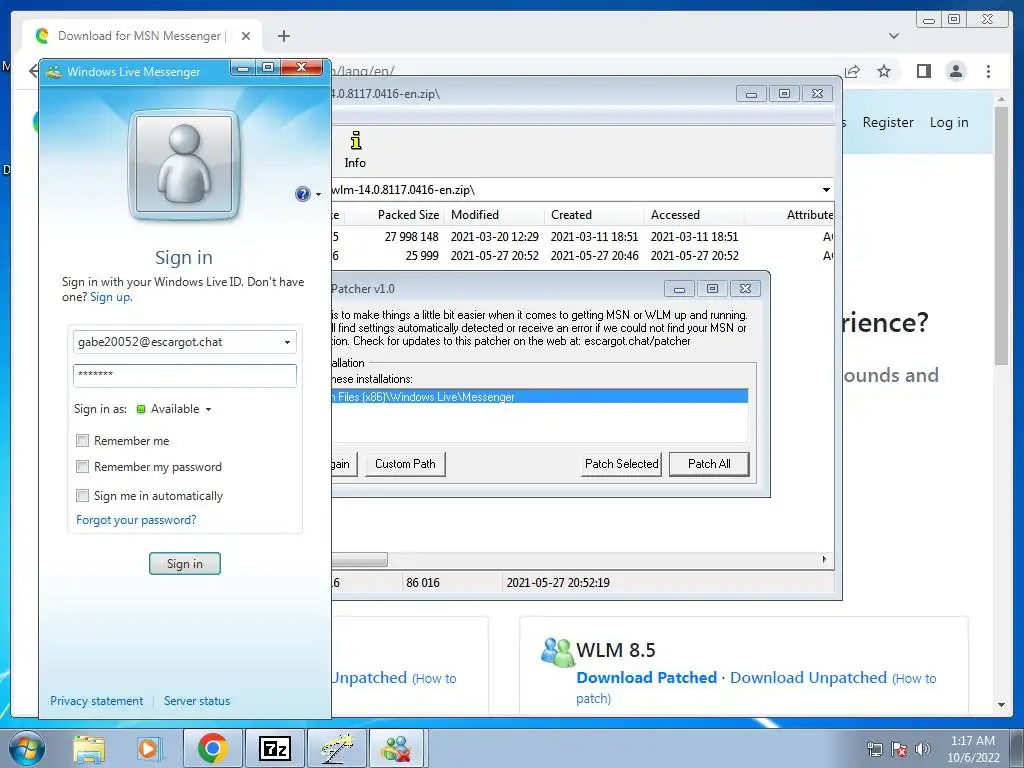The image size is (1024, 768).
Task: Click the page scrollbar down arrow
Action: pyautogui.click(x=1001, y=705)
